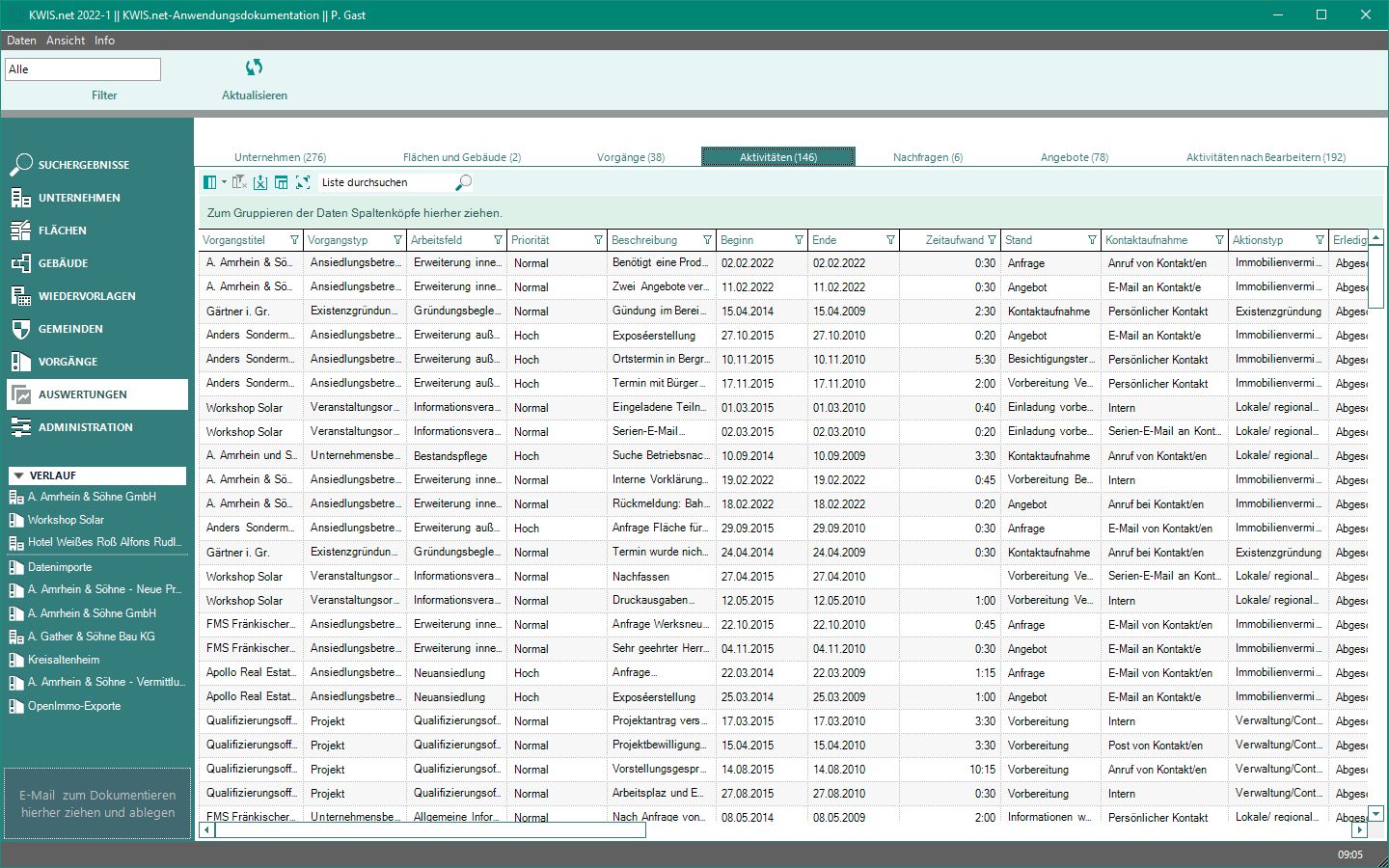Open filter for Stand column

1092,240
